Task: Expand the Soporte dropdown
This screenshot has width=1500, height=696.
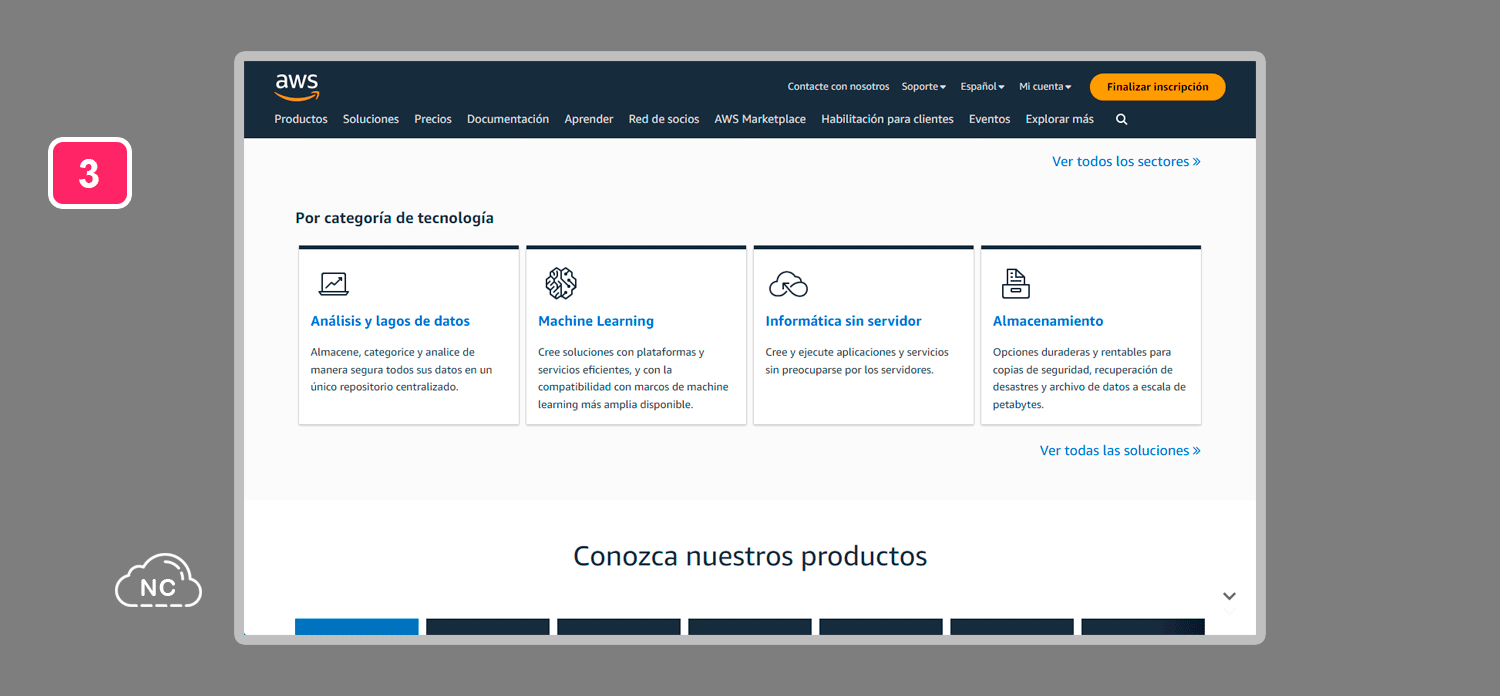Action: [923, 87]
